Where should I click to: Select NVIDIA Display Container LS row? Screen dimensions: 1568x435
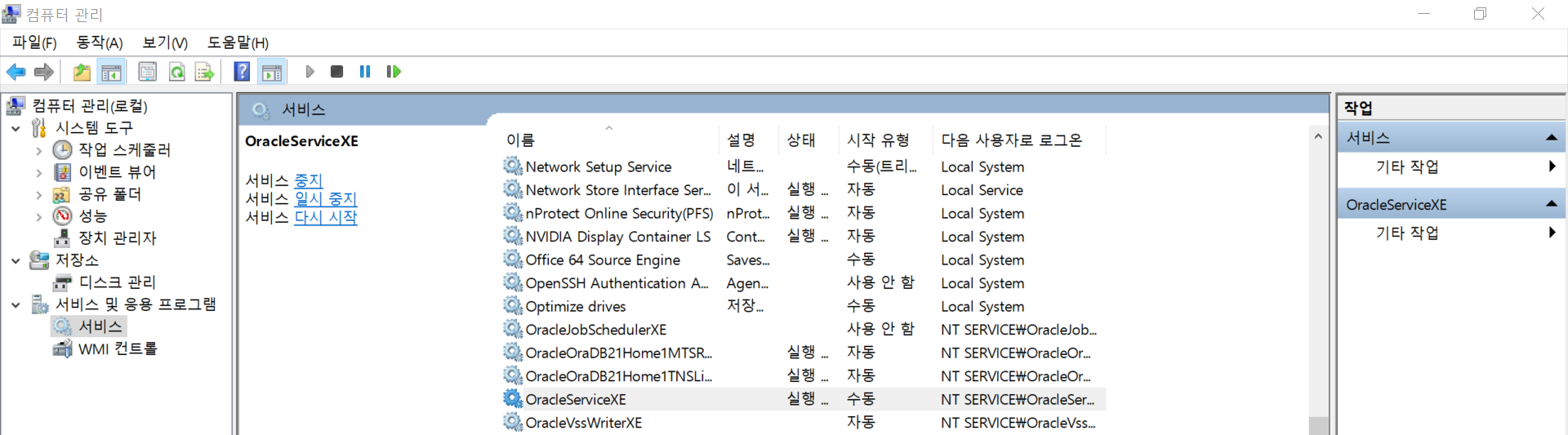(x=804, y=237)
